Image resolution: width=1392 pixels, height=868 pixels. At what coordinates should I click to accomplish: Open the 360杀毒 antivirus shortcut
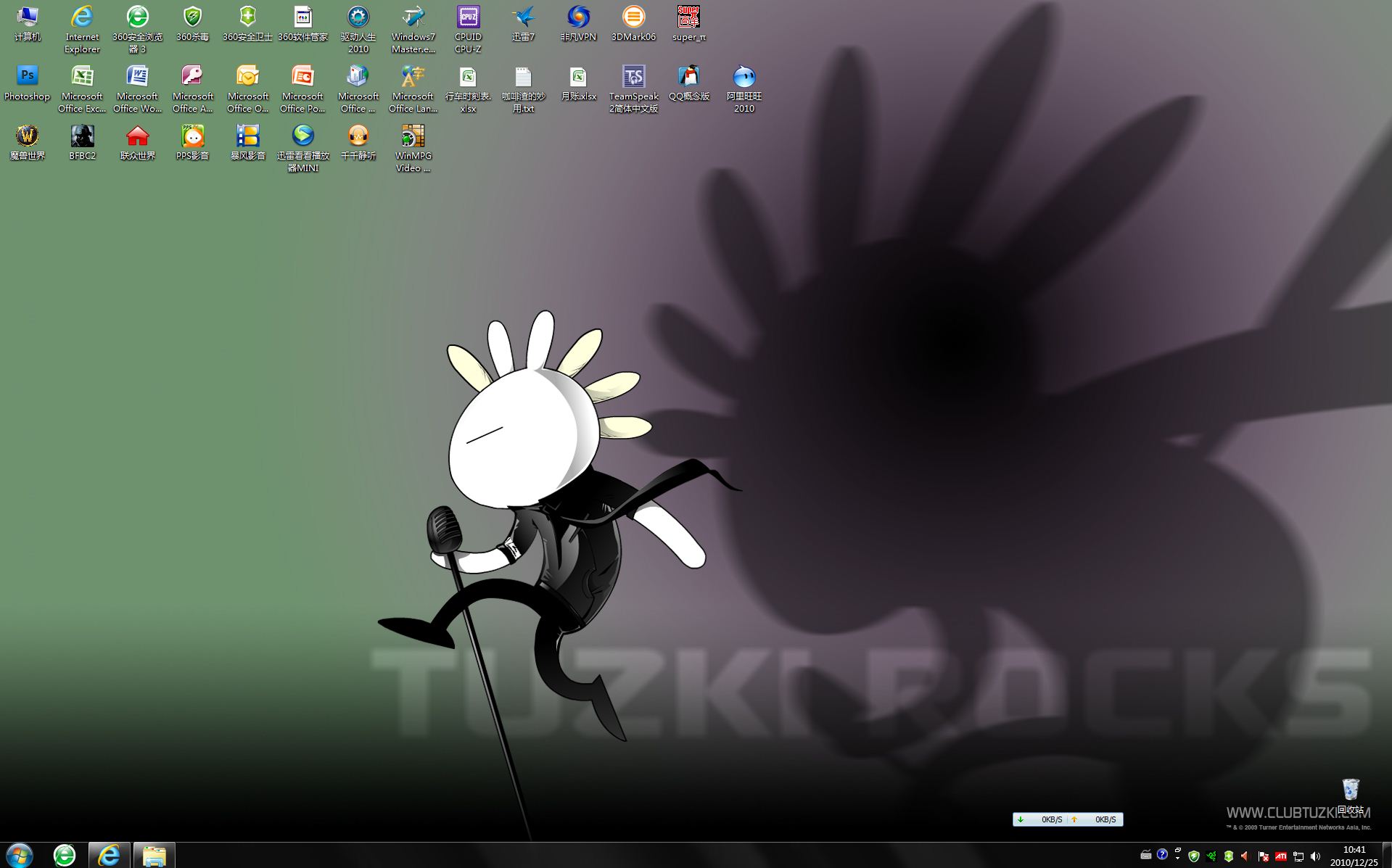[192, 24]
